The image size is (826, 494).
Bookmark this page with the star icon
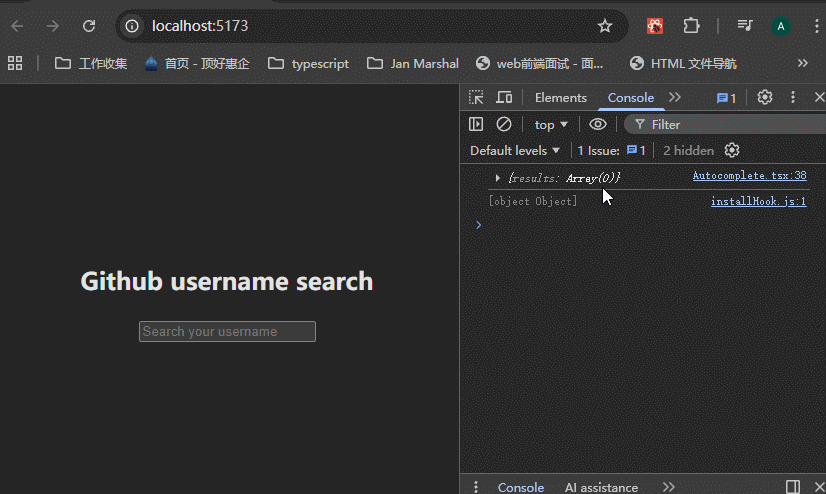click(x=605, y=26)
